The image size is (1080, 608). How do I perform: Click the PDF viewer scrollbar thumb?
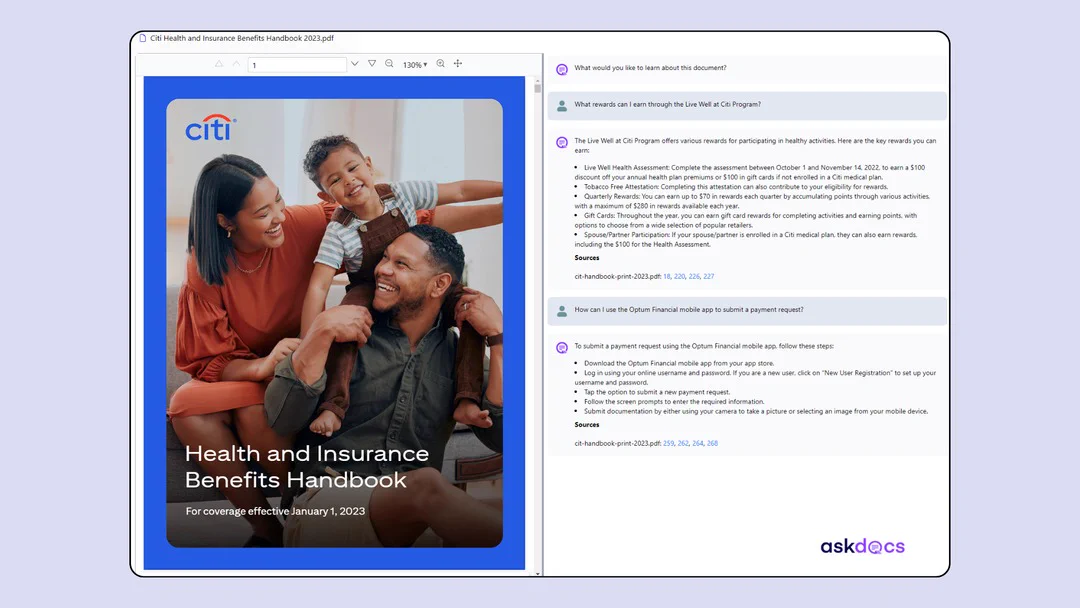pyautogui.click(x=537, y=88)
